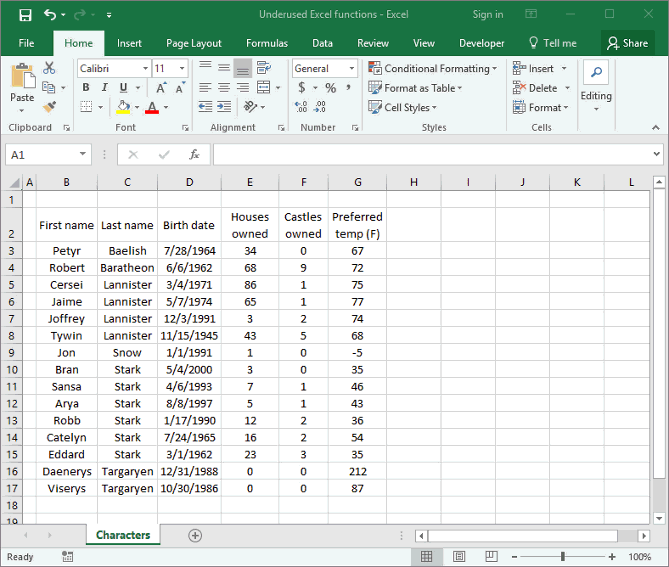Click the zoom slider handle
This screenshot has height=567, width=669.
coord(562,556)
